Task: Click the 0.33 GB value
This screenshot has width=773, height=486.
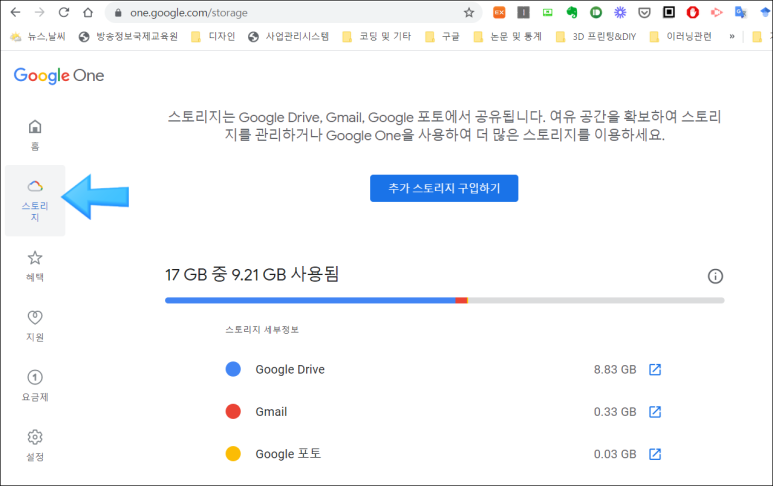Action: (x=615, y=412)
